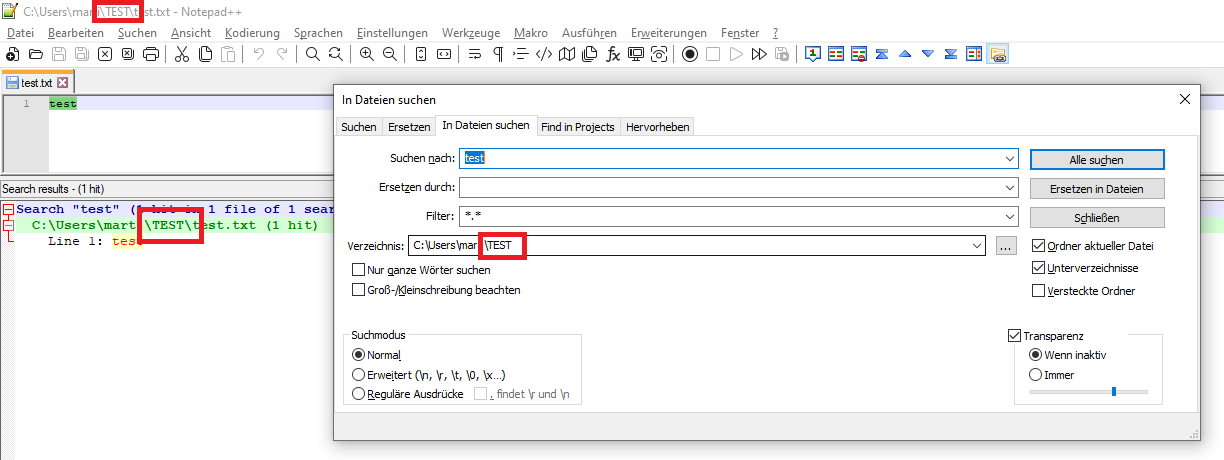Open the Kodierung menu
The image size is (1224, 460).
(x=252, y=33)
